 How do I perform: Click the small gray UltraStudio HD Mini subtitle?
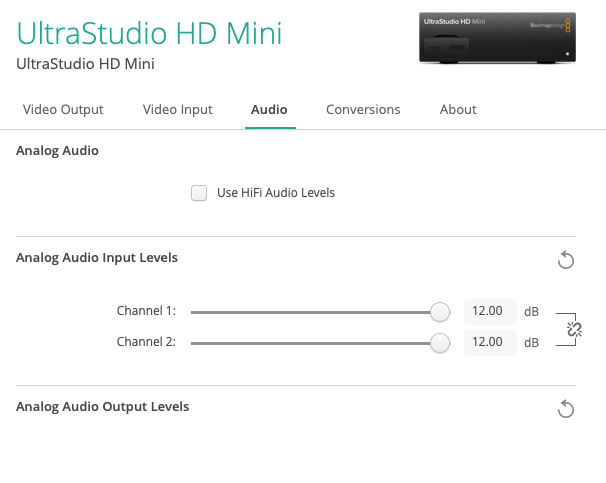point(85,64)
